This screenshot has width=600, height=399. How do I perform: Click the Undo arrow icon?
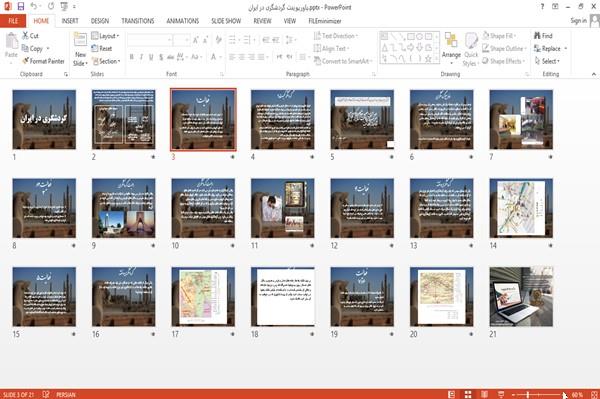(34, 7)
